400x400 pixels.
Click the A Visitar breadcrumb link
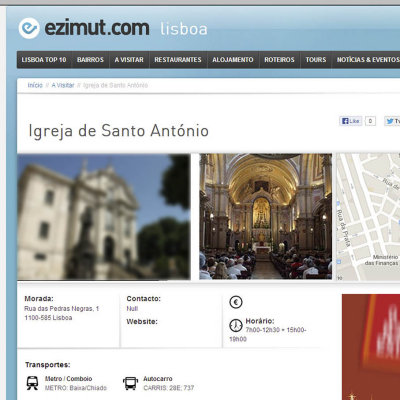(63, 85)
